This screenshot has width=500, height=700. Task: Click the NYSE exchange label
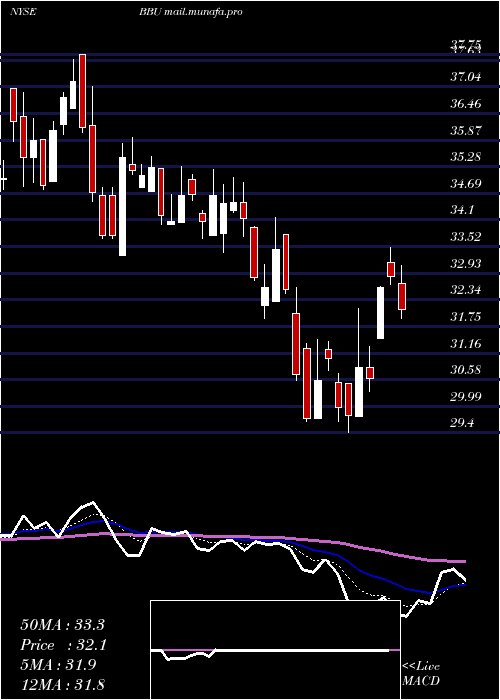tap(23, 12)
